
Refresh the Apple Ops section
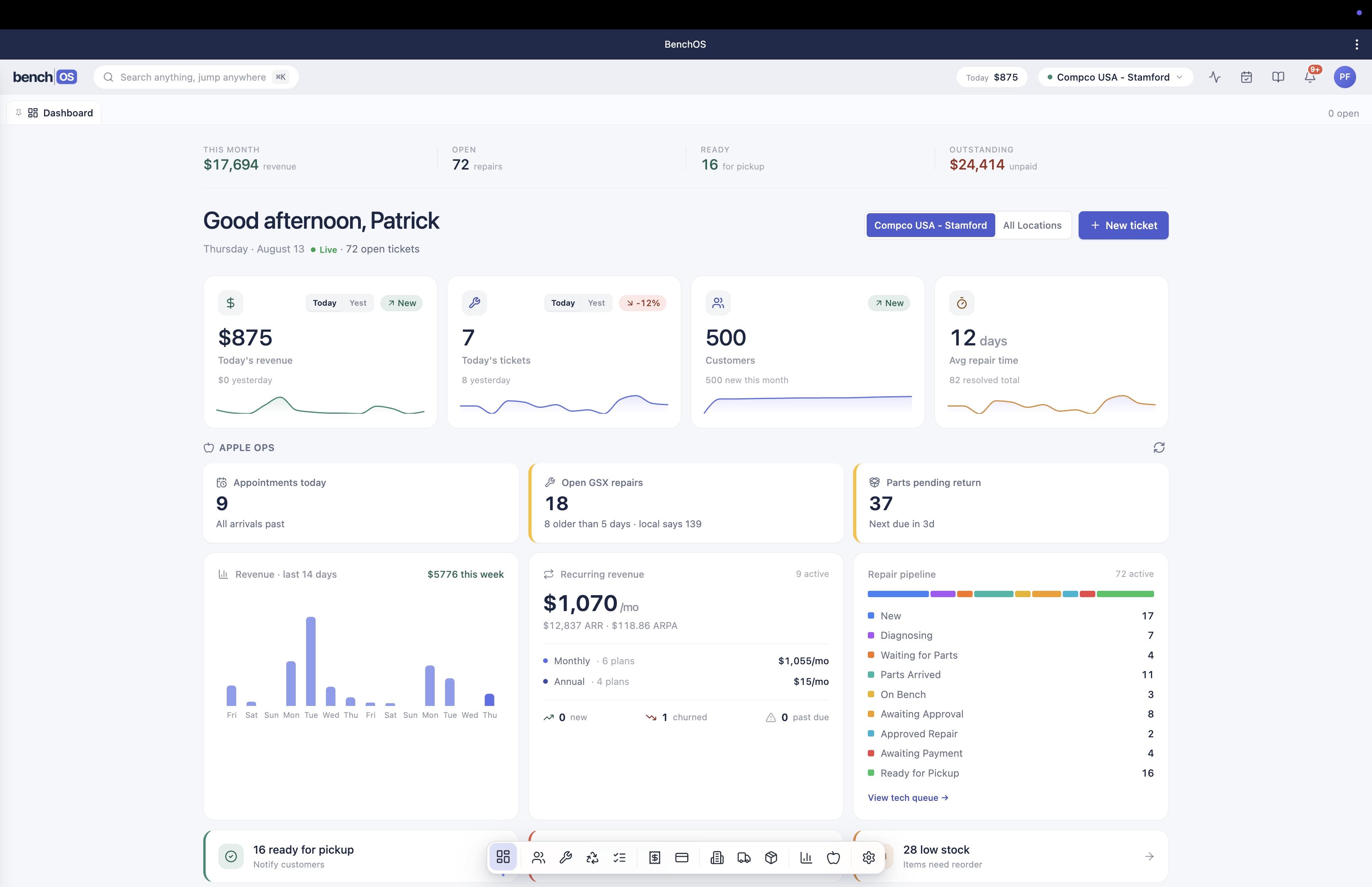click(1159, 447)
